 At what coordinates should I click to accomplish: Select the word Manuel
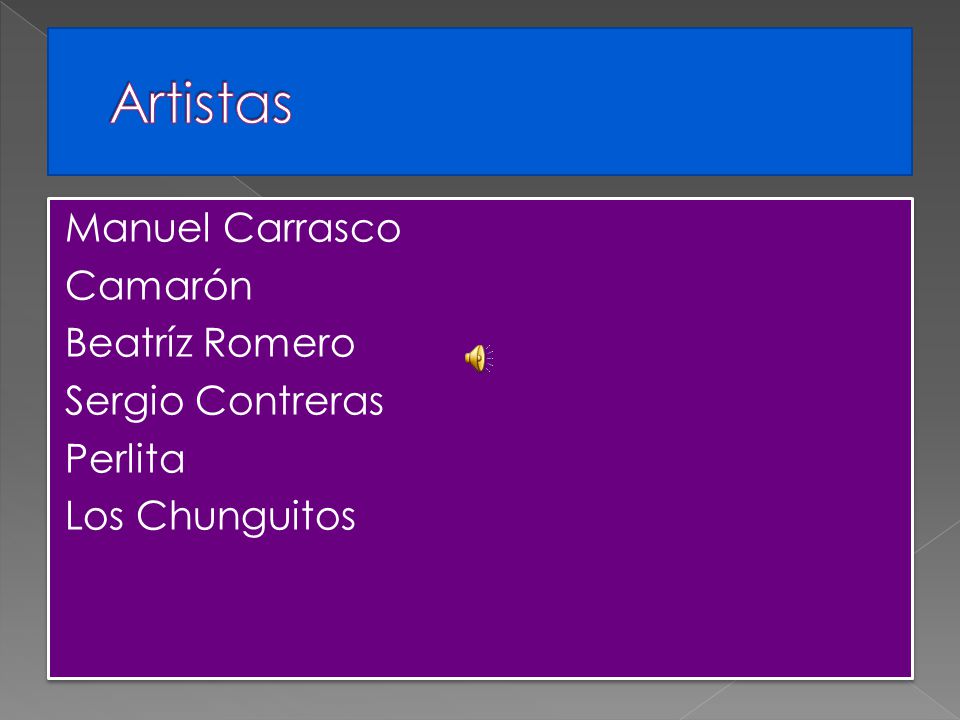tap(138, 228)
